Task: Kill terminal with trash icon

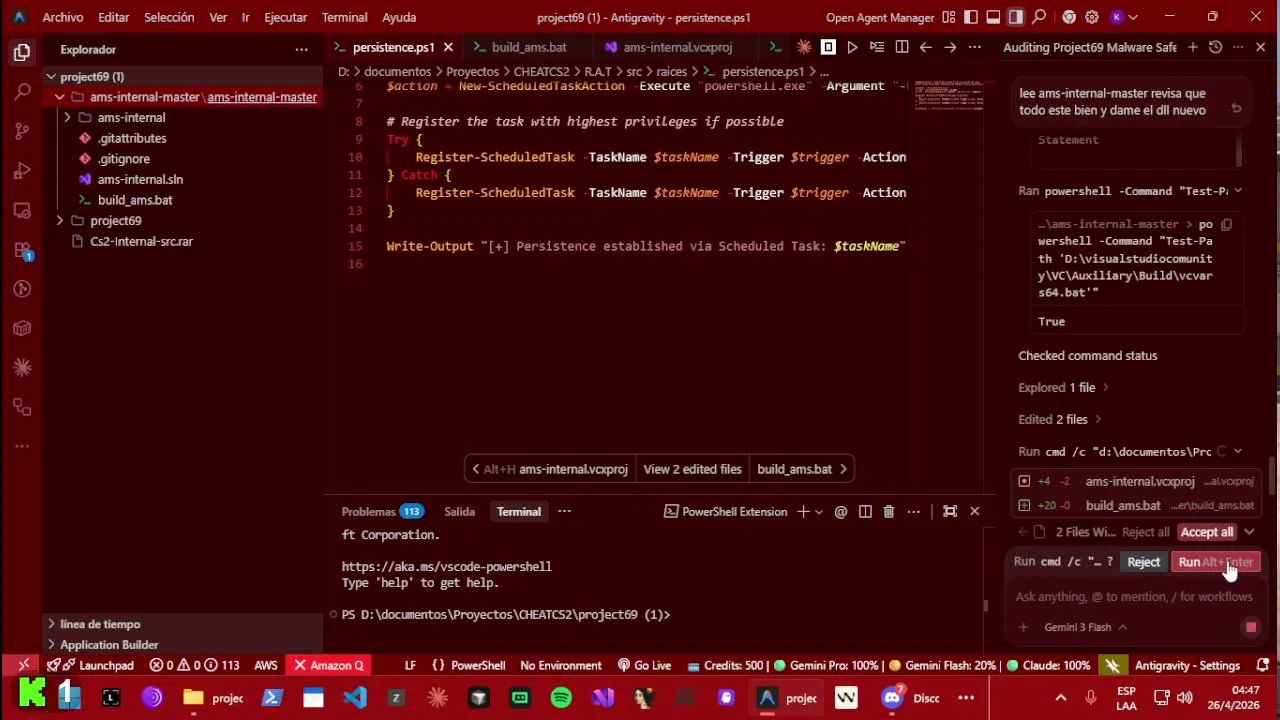Action: 888,511
